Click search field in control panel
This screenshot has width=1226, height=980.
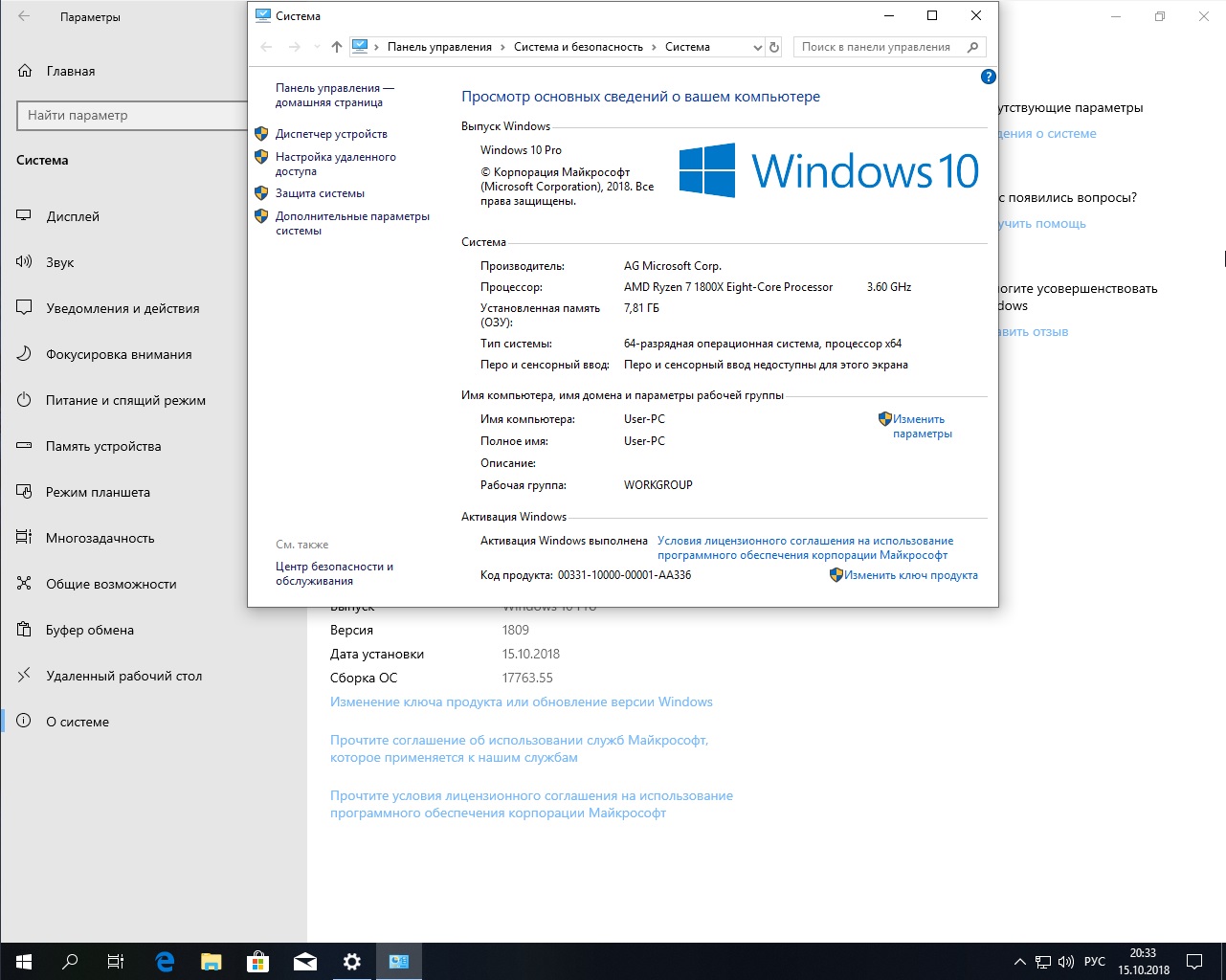[889, 47]
